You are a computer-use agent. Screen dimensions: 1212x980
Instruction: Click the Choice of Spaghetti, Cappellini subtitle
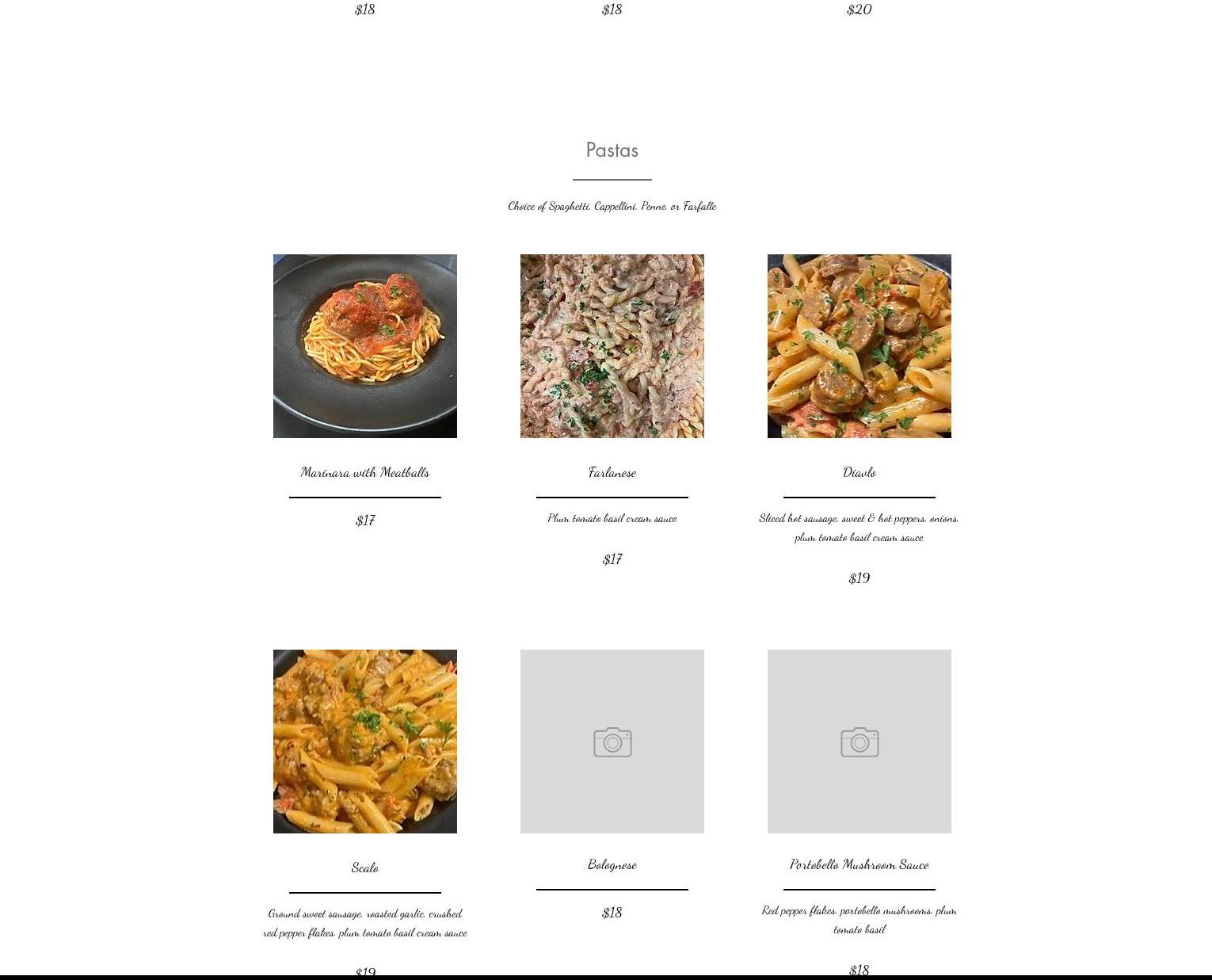612,206
